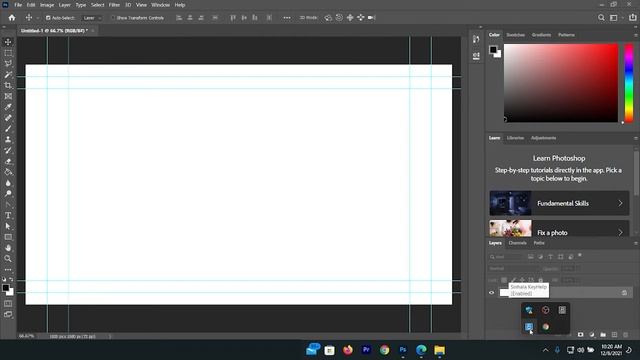Image resolution: width=640 pixels, height=360 pixels.
Task: Click the create new layer icon
Action: point(615,335)
